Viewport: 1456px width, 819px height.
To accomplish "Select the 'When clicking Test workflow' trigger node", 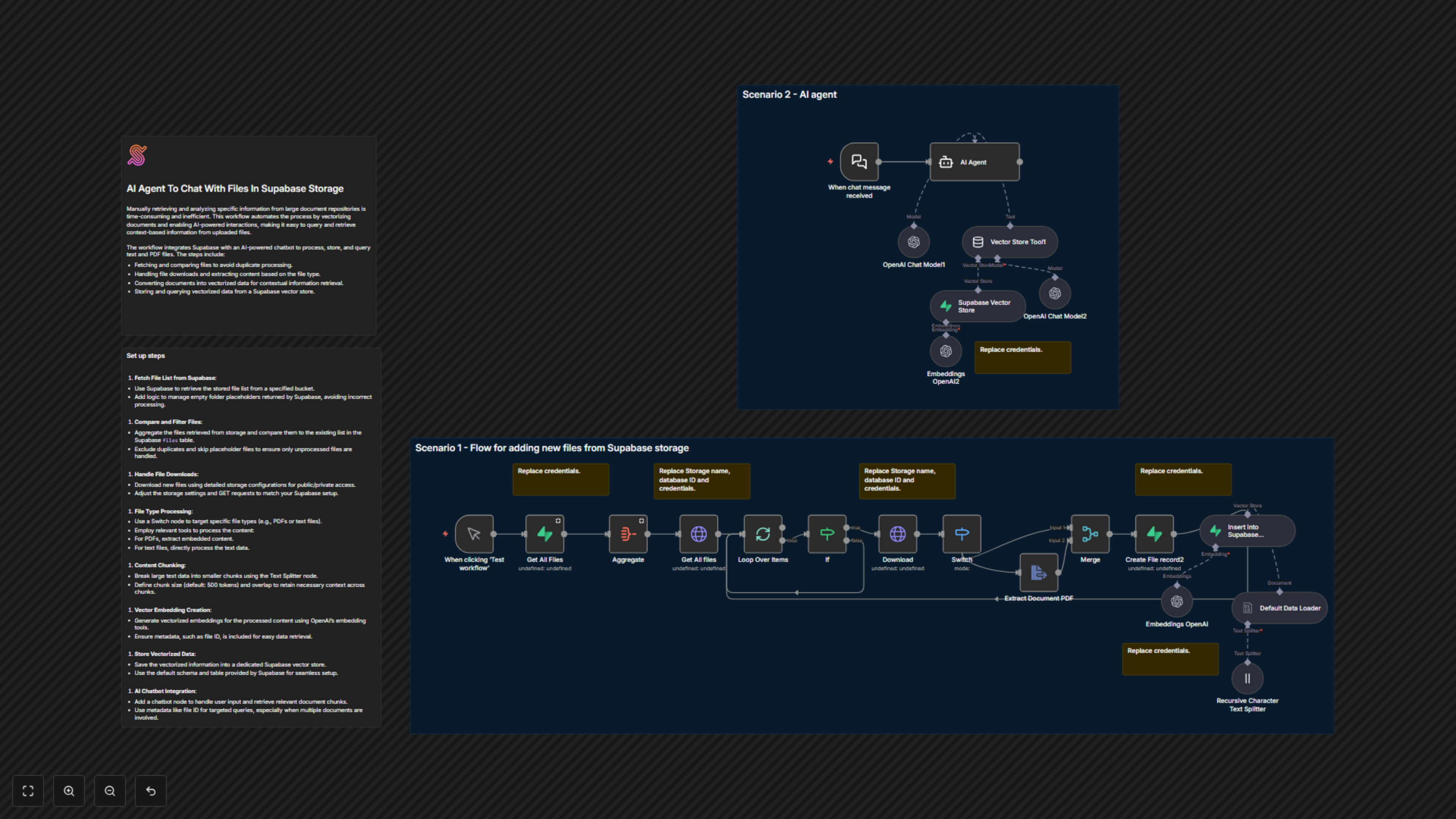I will point(474,534).
